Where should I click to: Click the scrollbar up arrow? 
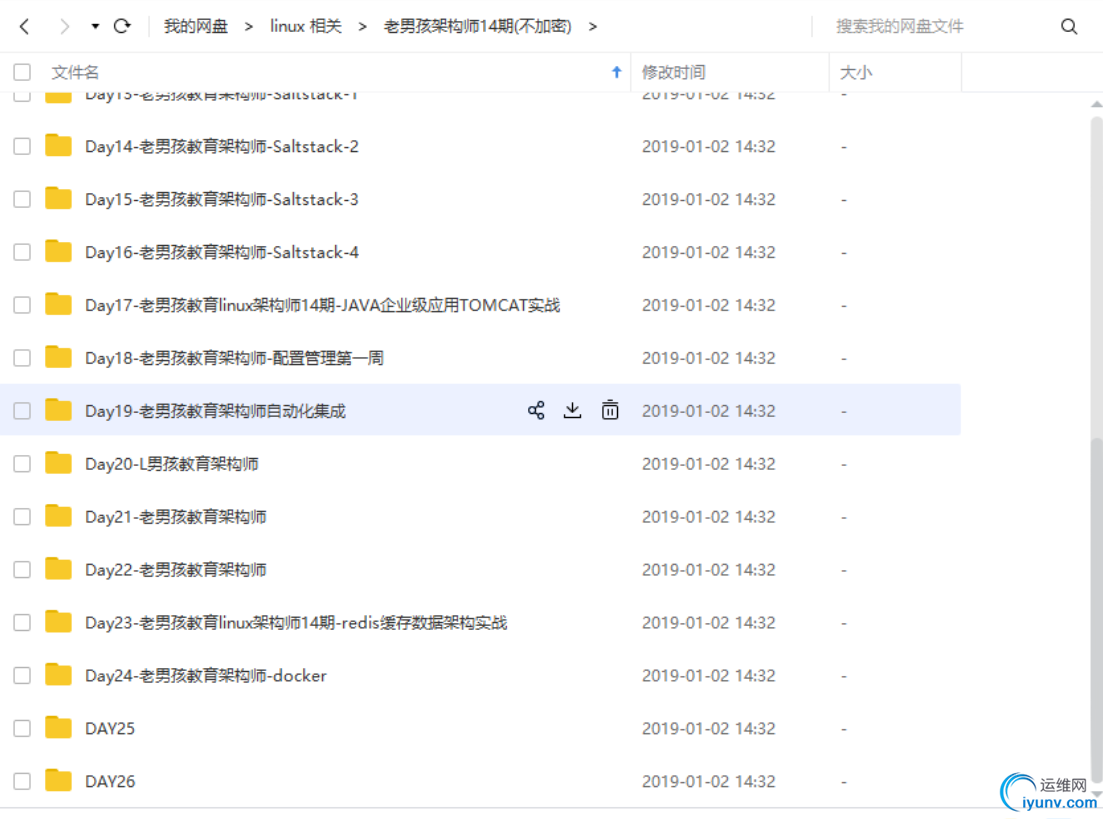click(1096, 104)
